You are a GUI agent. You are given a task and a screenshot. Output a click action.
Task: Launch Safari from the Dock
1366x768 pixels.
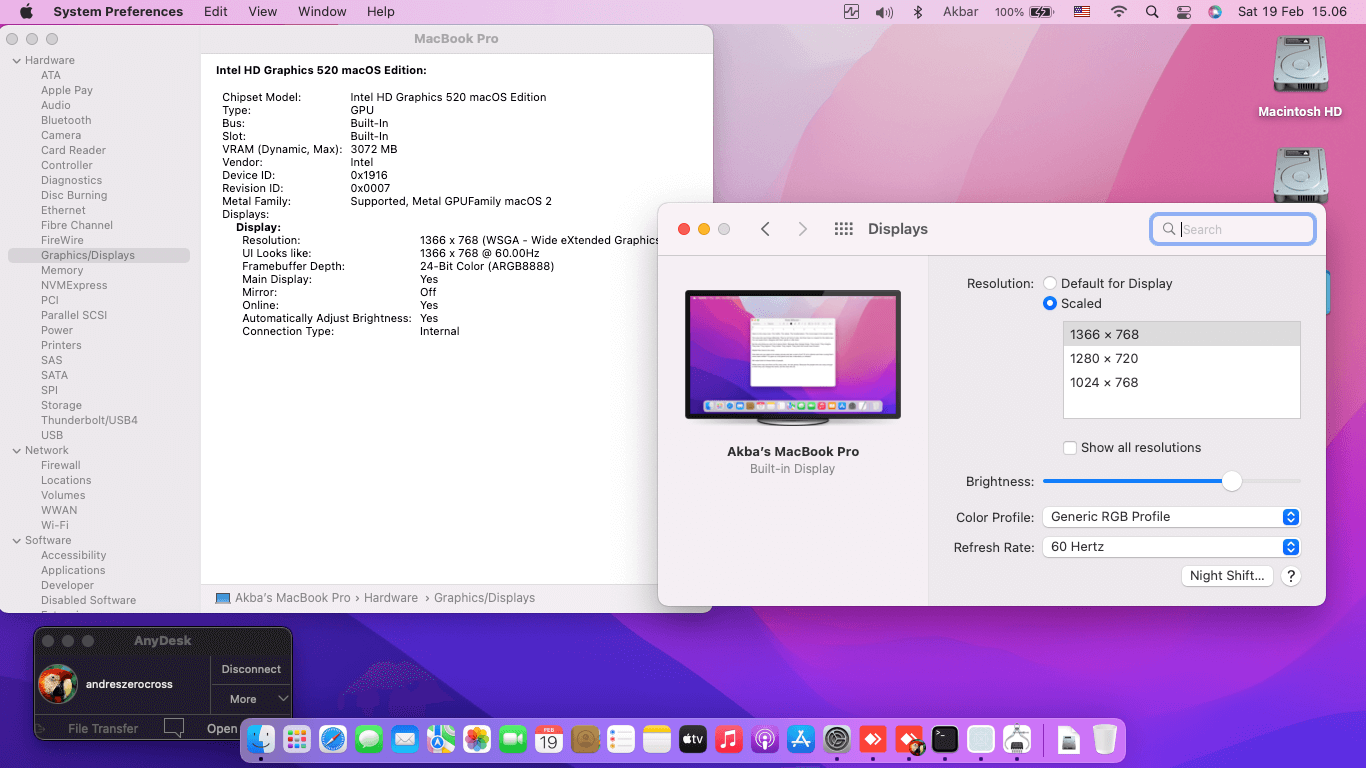coord(333,739)
